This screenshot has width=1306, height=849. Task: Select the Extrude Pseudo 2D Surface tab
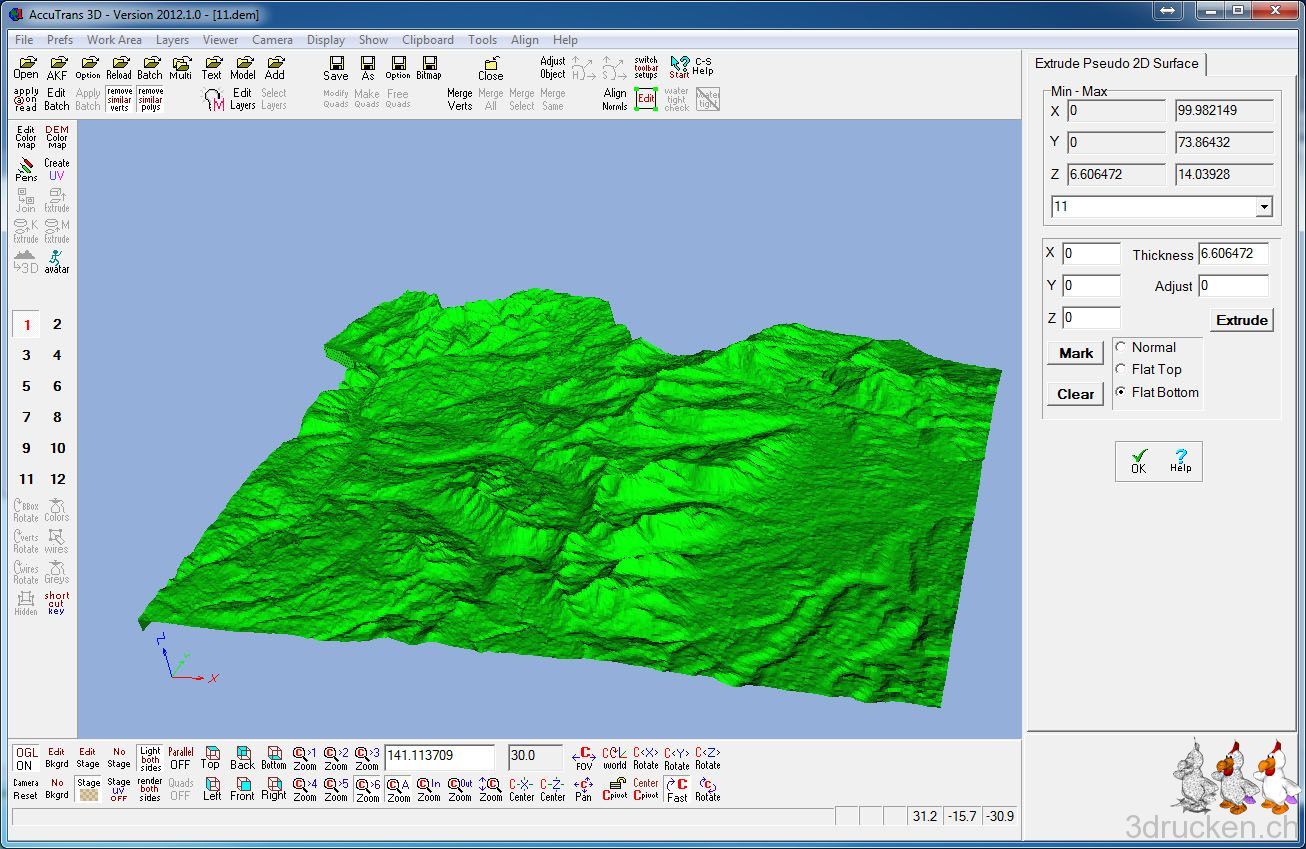coord(1116,63)
